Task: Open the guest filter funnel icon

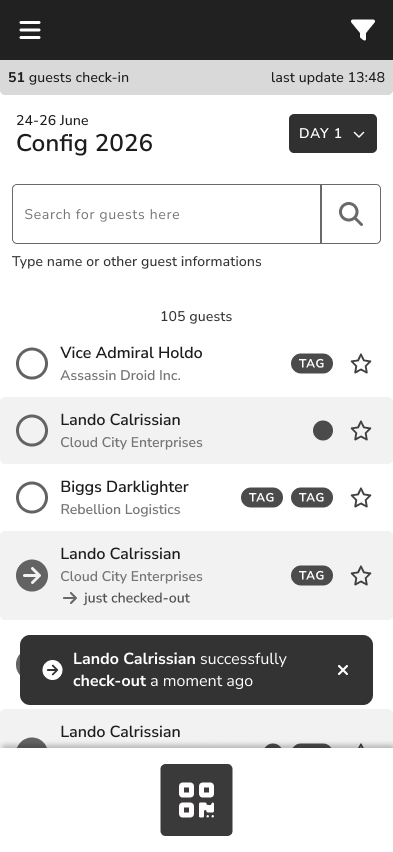Action: tap(363, 30)
